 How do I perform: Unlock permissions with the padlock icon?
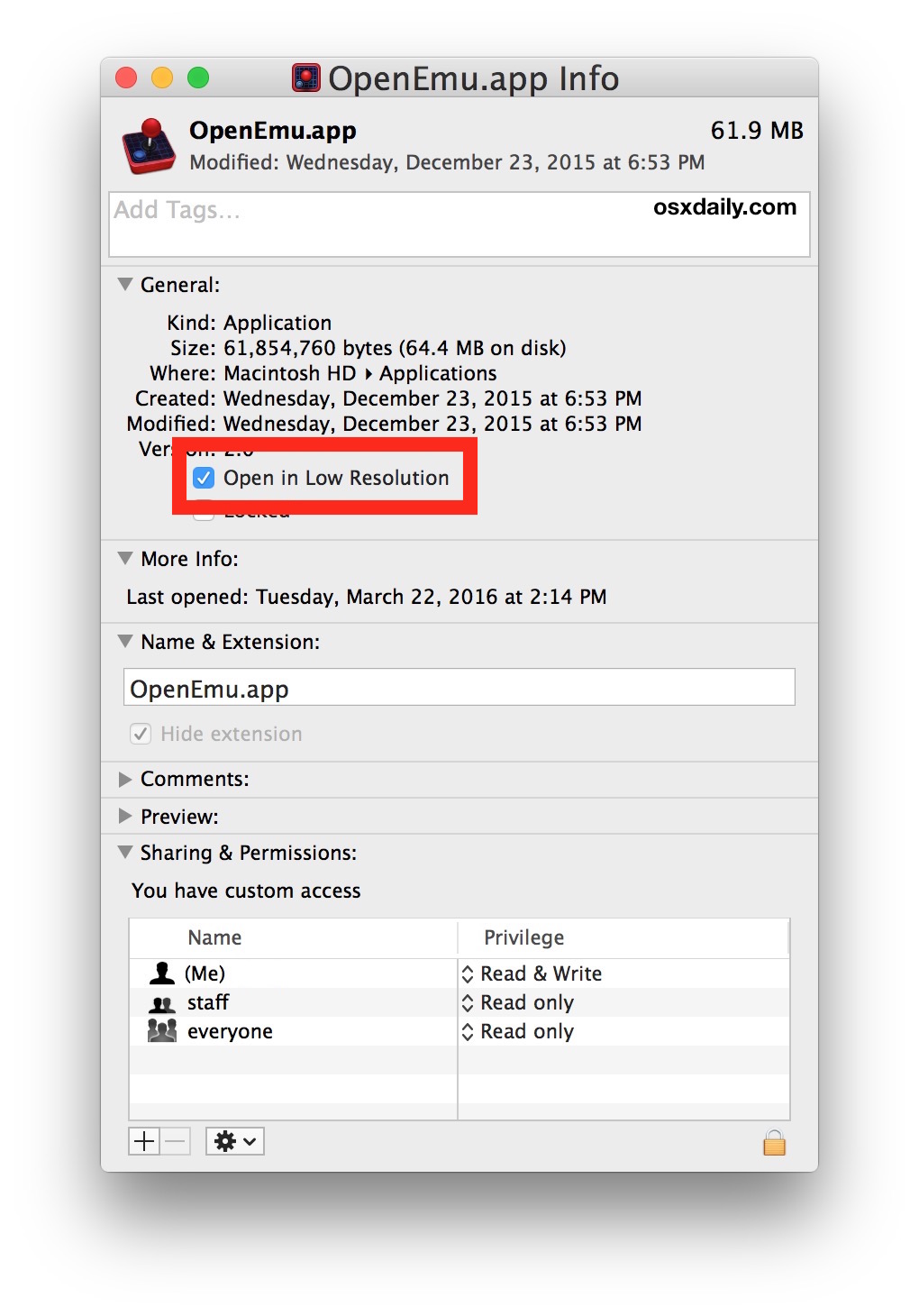(x=774, y=1142)
